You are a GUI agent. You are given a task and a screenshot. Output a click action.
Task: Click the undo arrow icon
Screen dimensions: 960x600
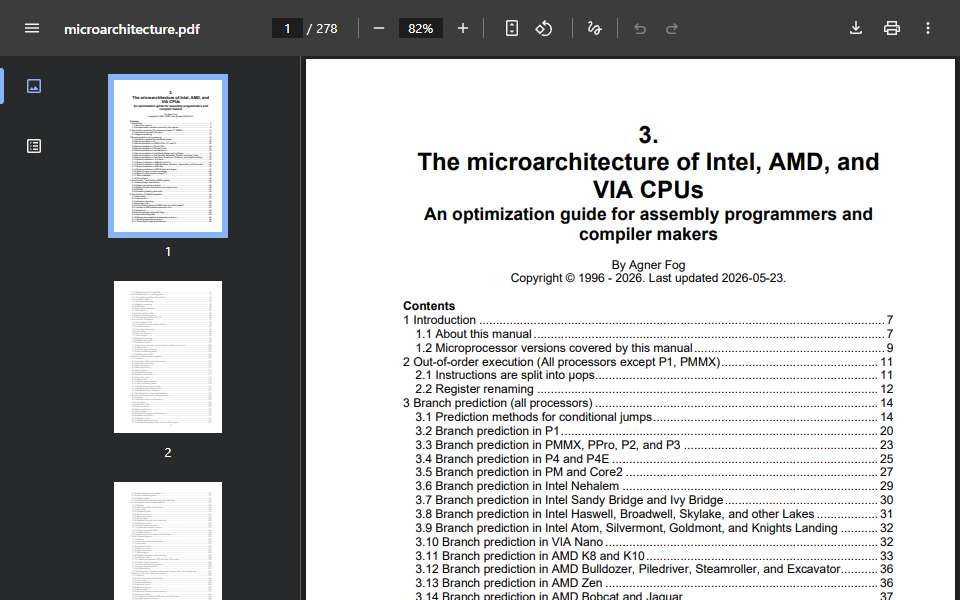point(640,28)
